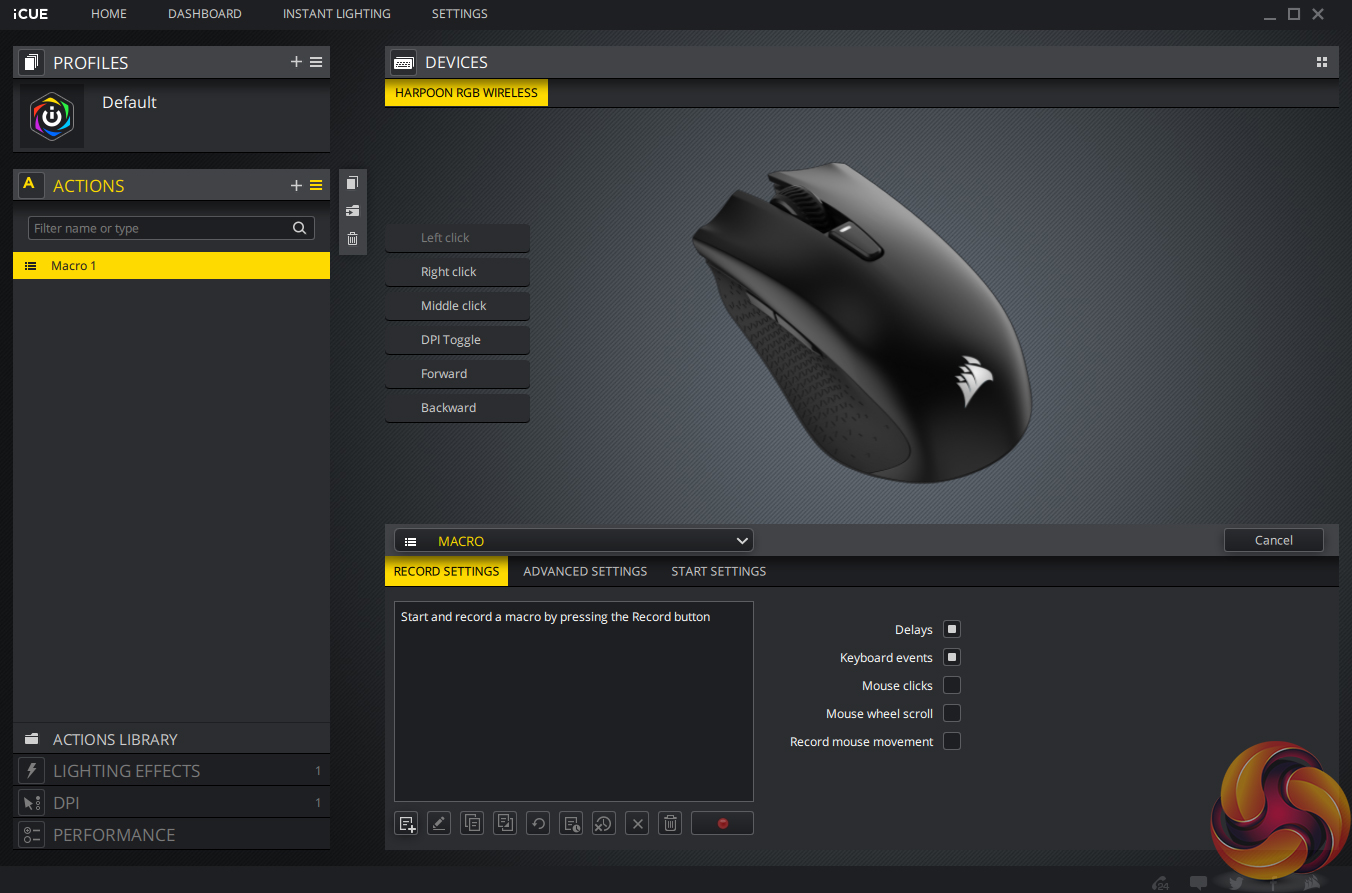1352x893 pixels.
Task: Select the Middle click mouse button
Action: [x=457, y=306]
